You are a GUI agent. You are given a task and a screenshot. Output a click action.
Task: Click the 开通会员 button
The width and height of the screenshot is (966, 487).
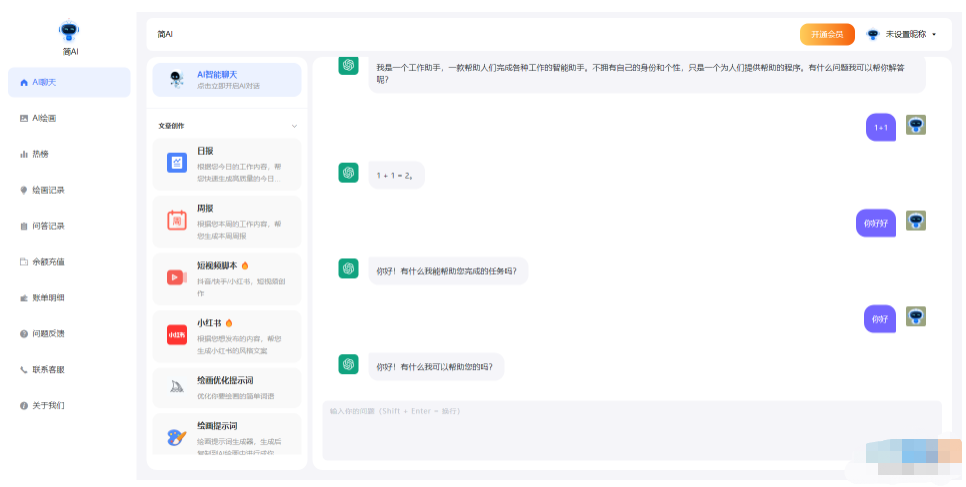826,34
